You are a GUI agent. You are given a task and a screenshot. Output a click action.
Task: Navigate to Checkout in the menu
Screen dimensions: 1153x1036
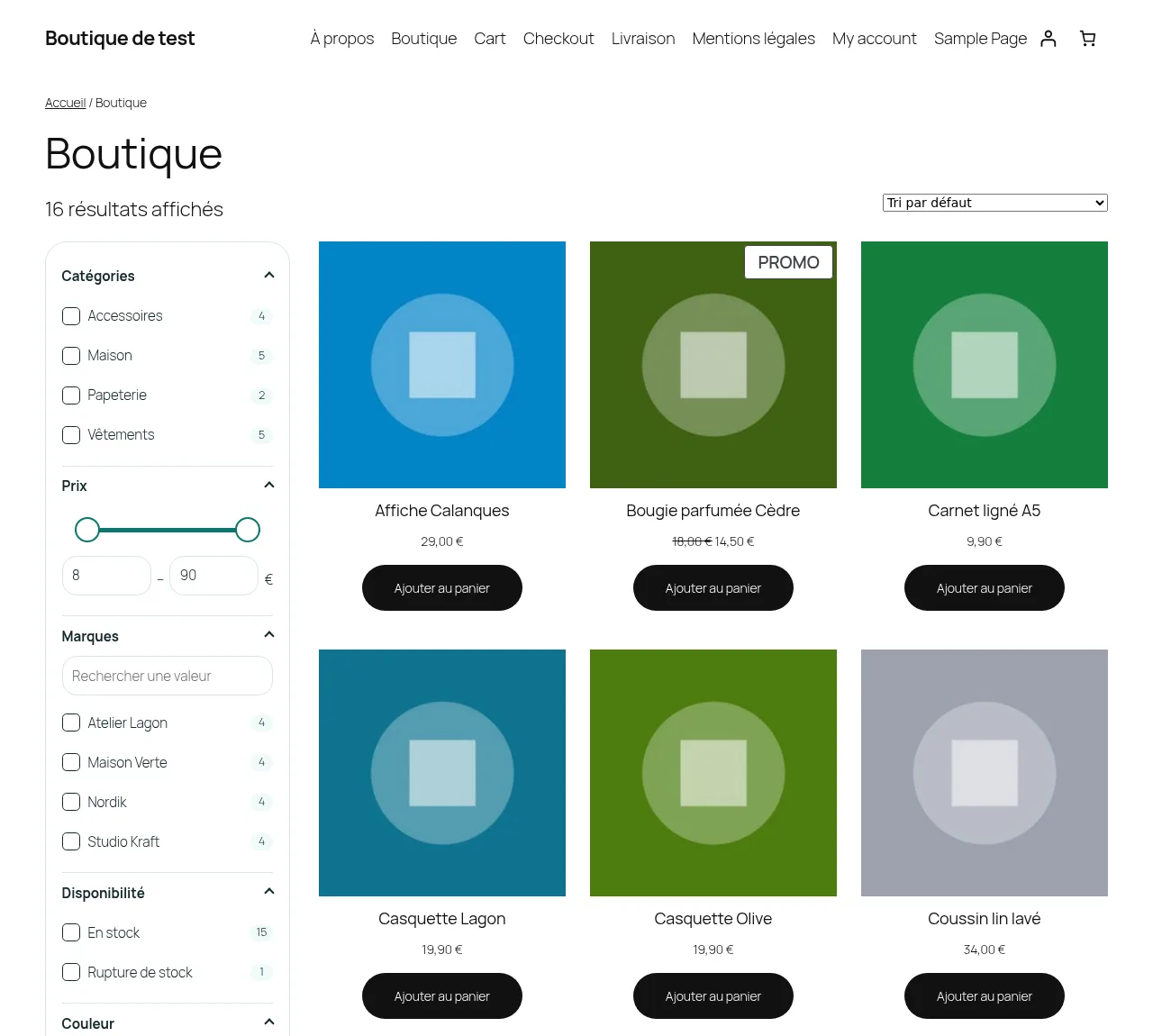click(x=558, y=39)
